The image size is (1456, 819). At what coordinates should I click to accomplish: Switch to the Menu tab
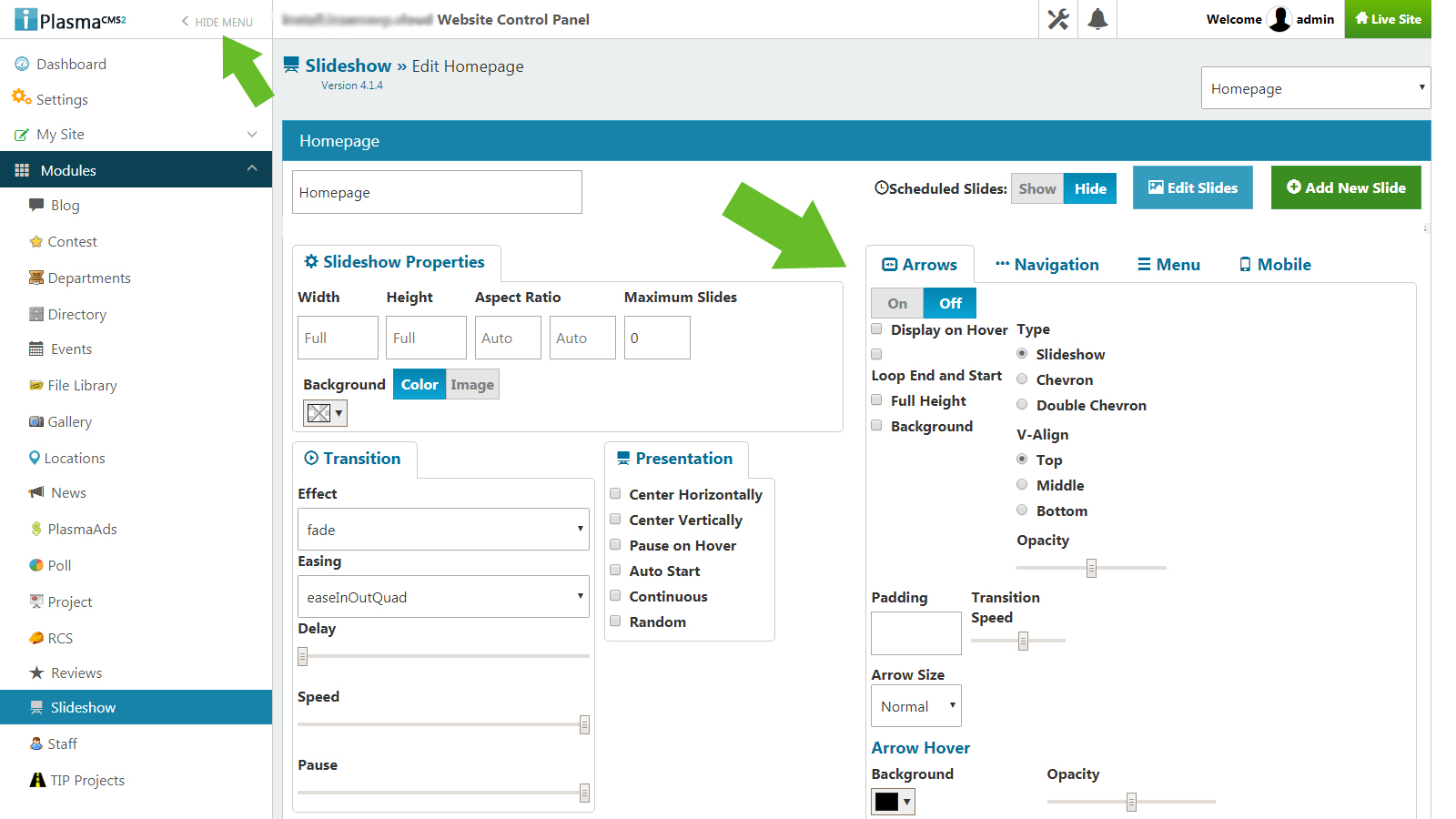(1168, 264)
